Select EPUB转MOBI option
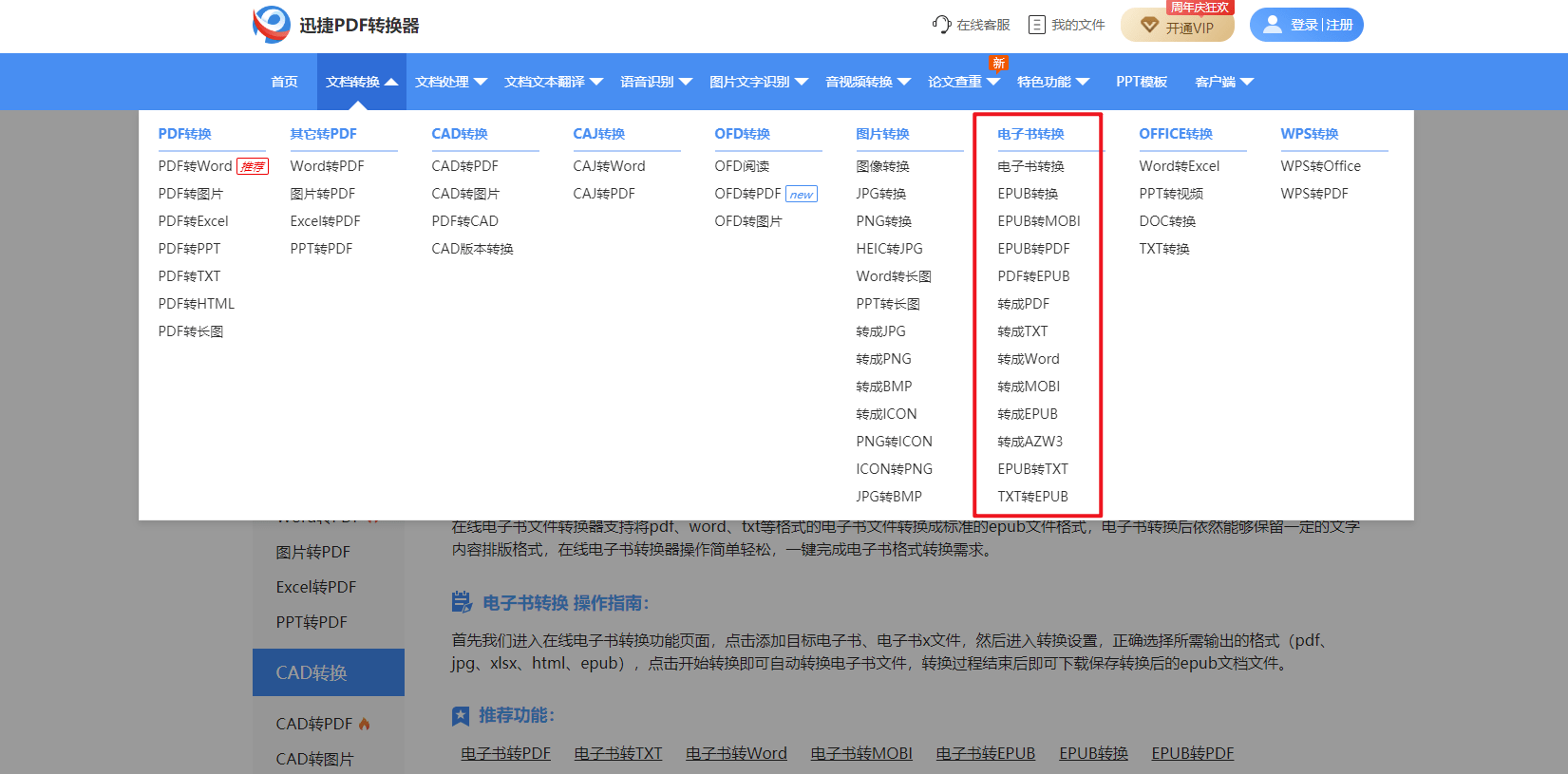 click(x=1039, y=221)
